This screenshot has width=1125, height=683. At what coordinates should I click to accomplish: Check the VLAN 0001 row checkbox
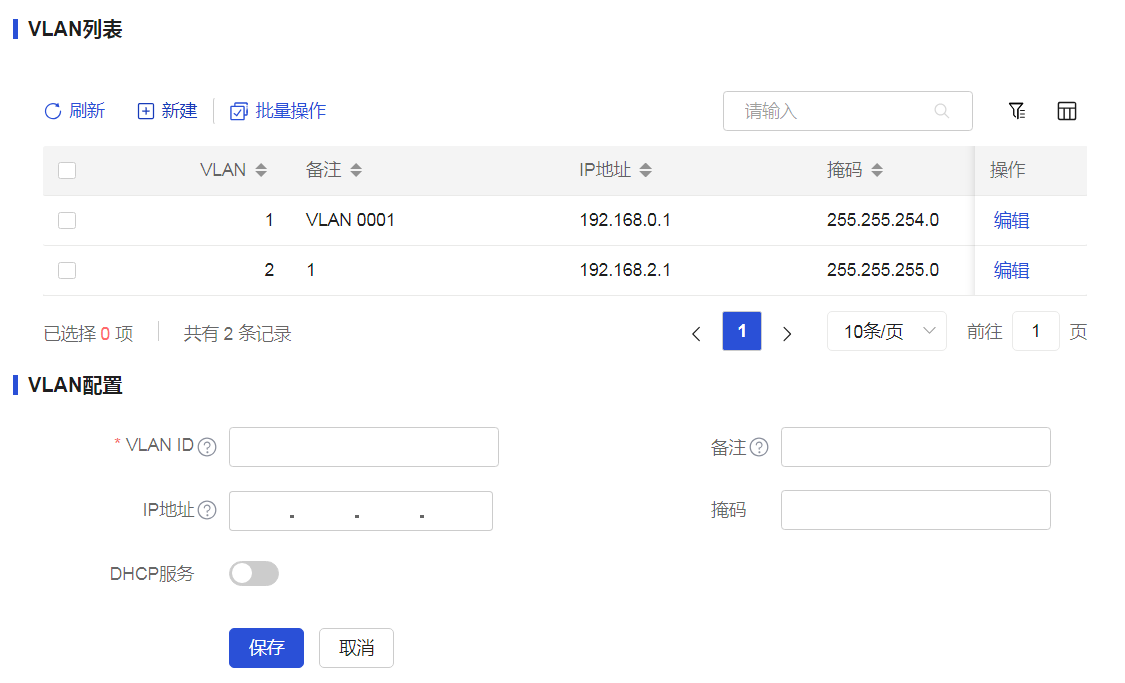point(67,220)
